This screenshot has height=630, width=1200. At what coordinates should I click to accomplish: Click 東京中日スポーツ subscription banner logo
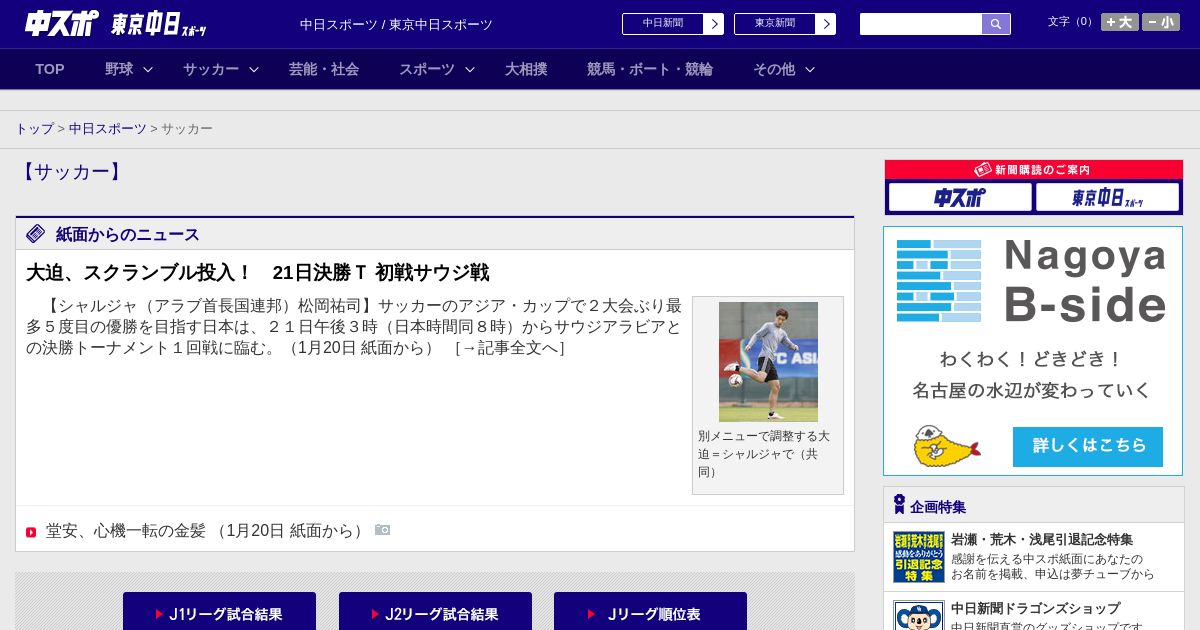[1108, 197]
